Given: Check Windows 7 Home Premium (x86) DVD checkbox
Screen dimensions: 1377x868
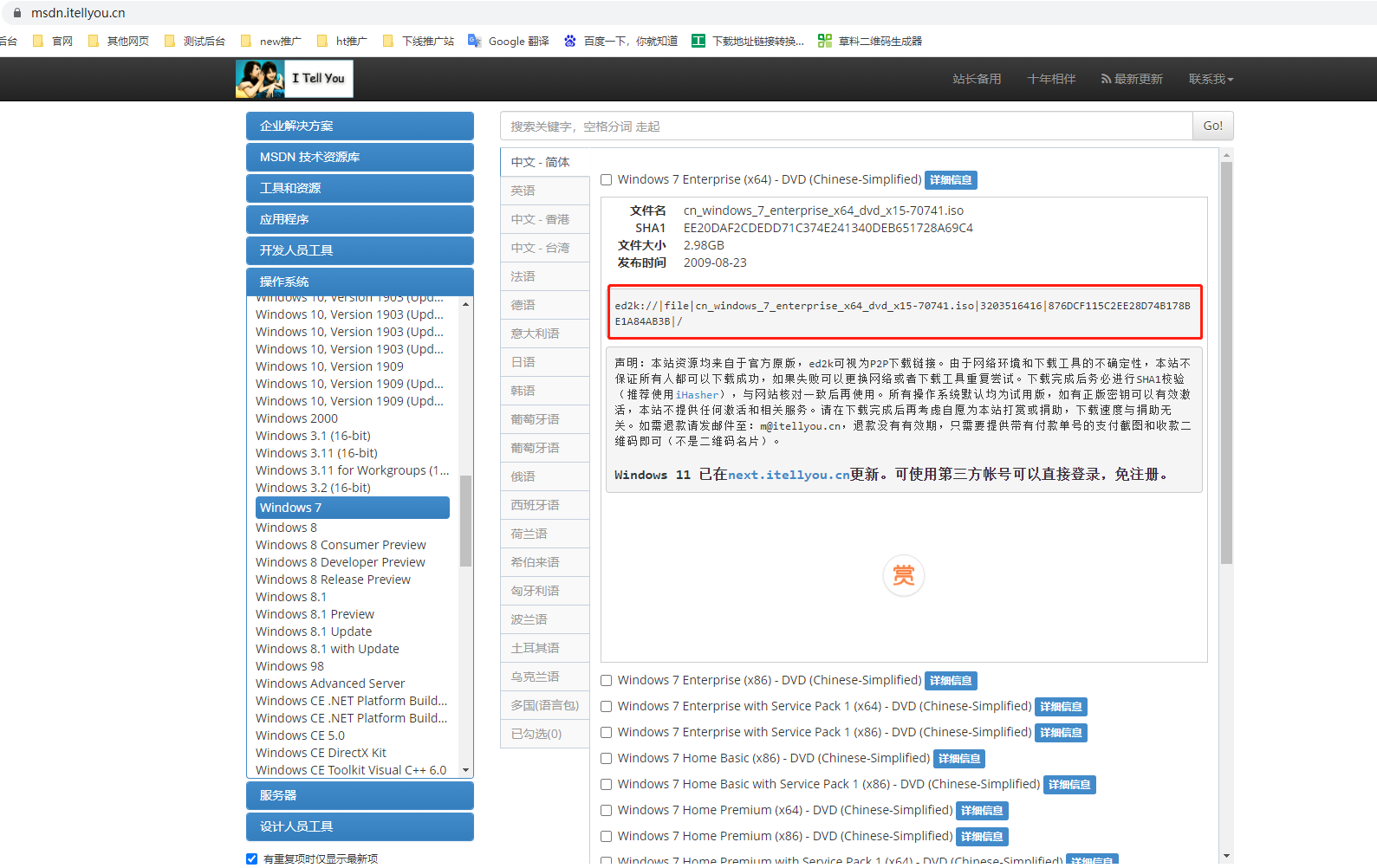Looking at the screenshot, I should coord(607,837).
